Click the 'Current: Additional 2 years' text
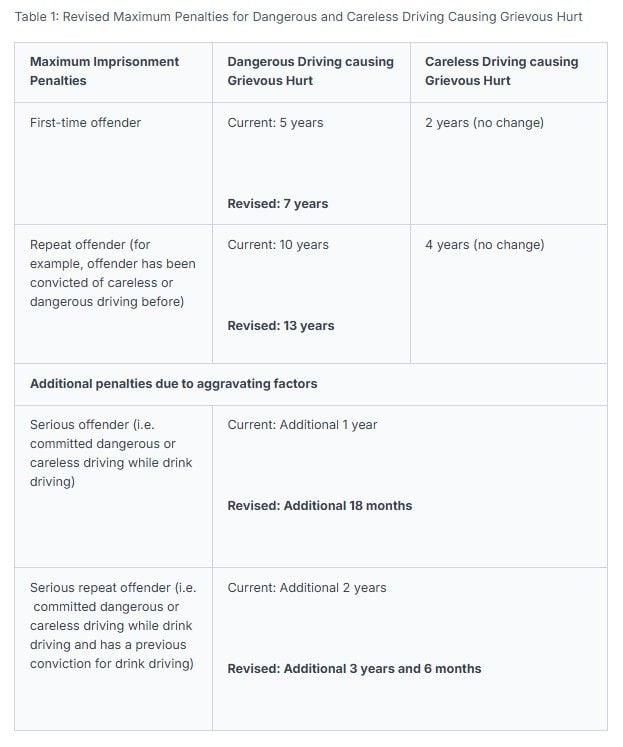623x747 pixels. pos(307,588)
